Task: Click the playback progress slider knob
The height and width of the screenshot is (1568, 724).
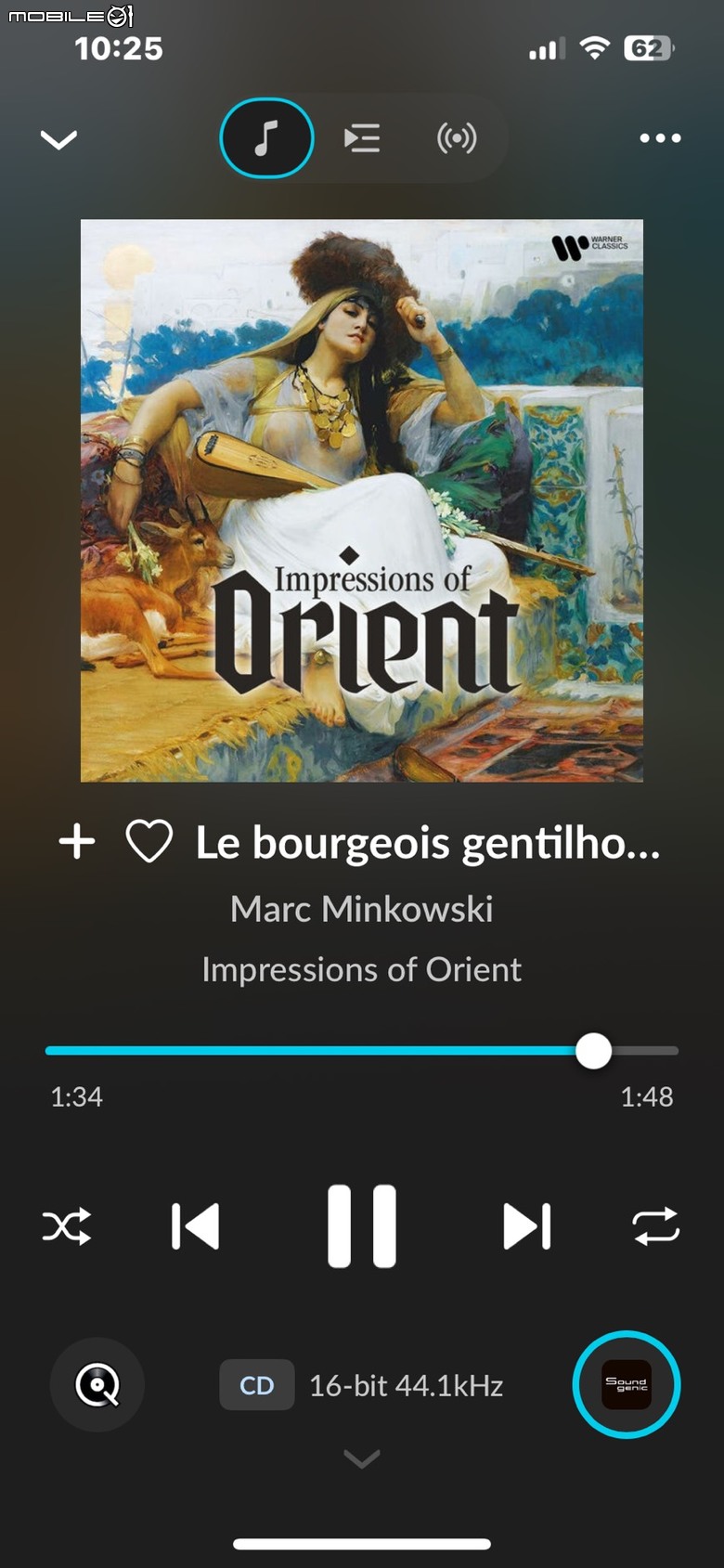Action: pos(593,1051)
